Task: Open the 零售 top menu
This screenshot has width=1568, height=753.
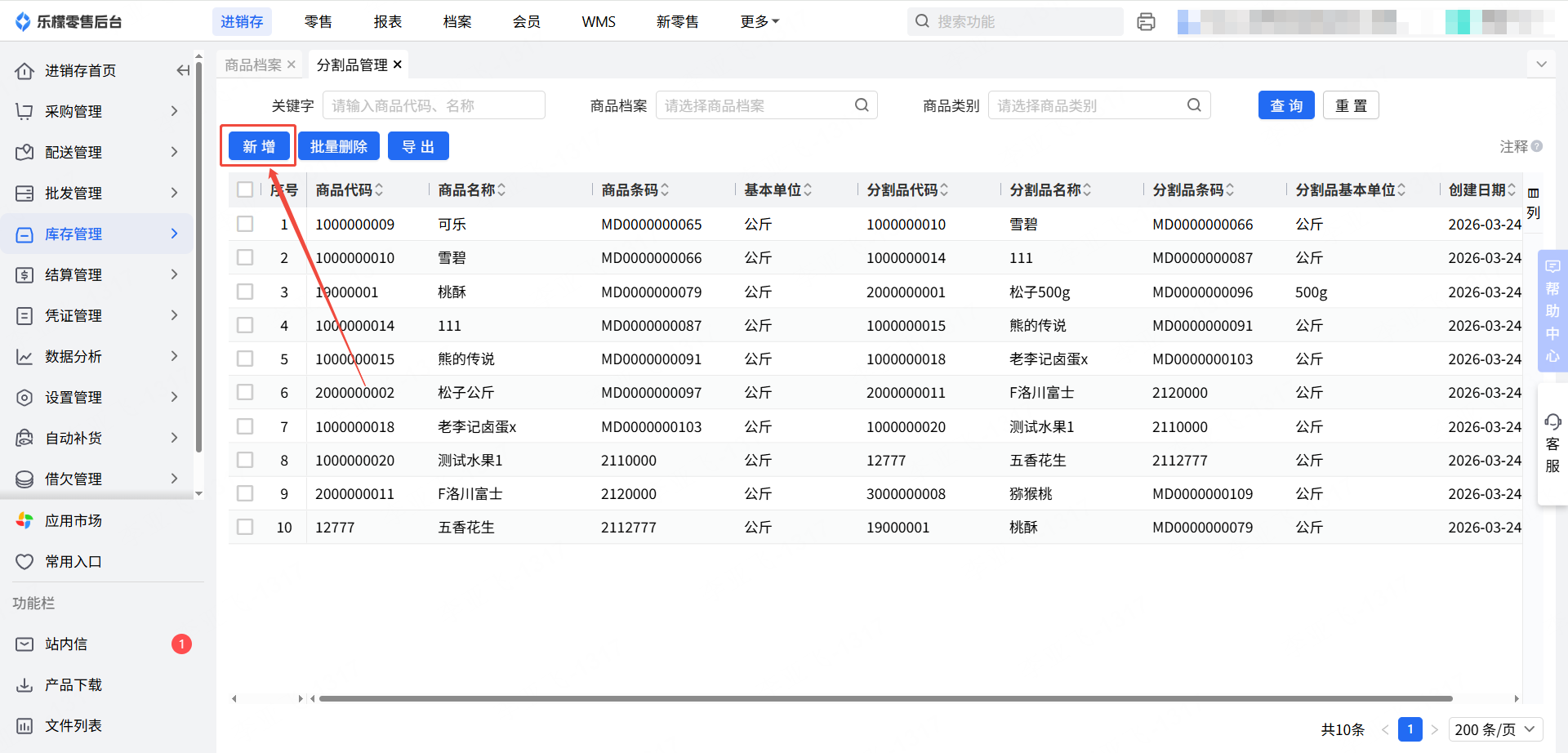Action: [318, 22]
